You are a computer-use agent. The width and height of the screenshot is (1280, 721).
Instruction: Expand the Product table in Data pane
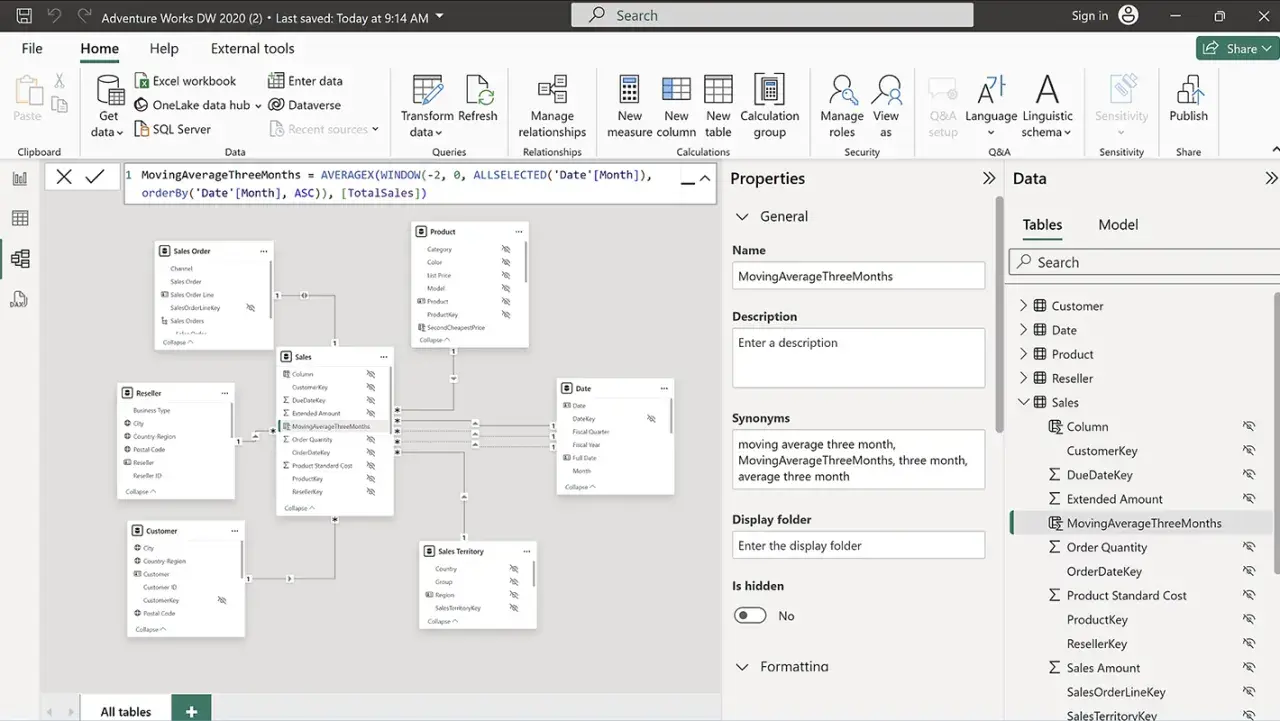[x=1022, y=354]
